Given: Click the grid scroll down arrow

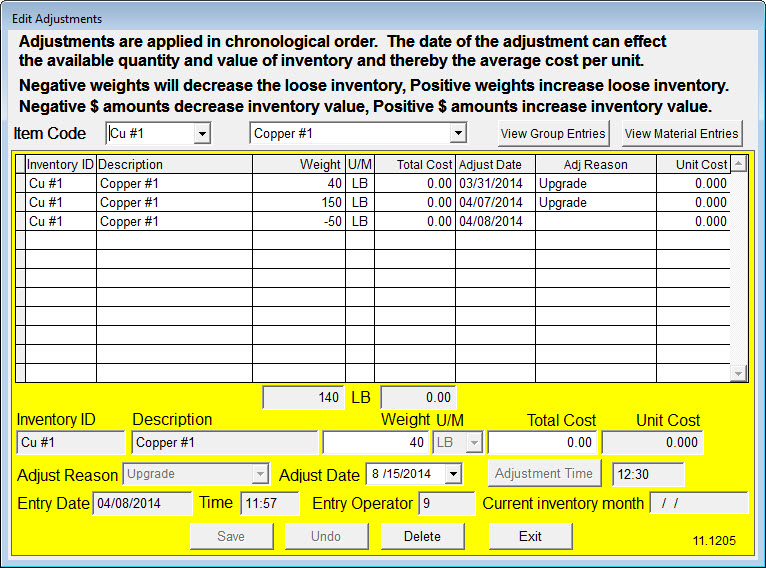Looking at the screenshot, I should 738,374.
